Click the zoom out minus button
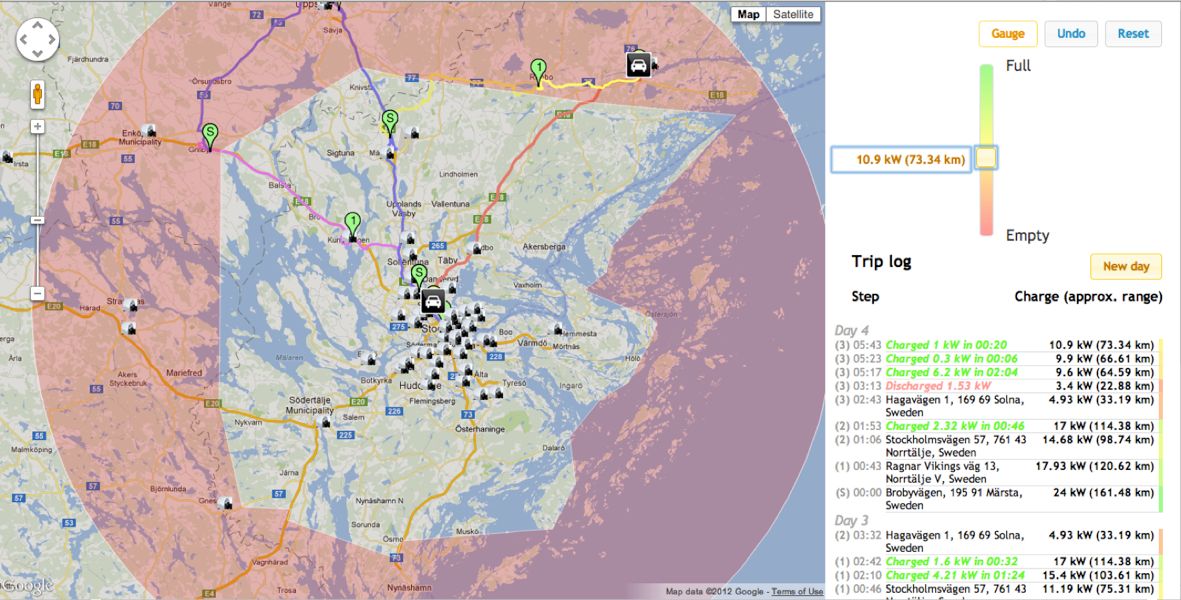1181x600 pixels. pyautogui.click(x=37, y=293)
